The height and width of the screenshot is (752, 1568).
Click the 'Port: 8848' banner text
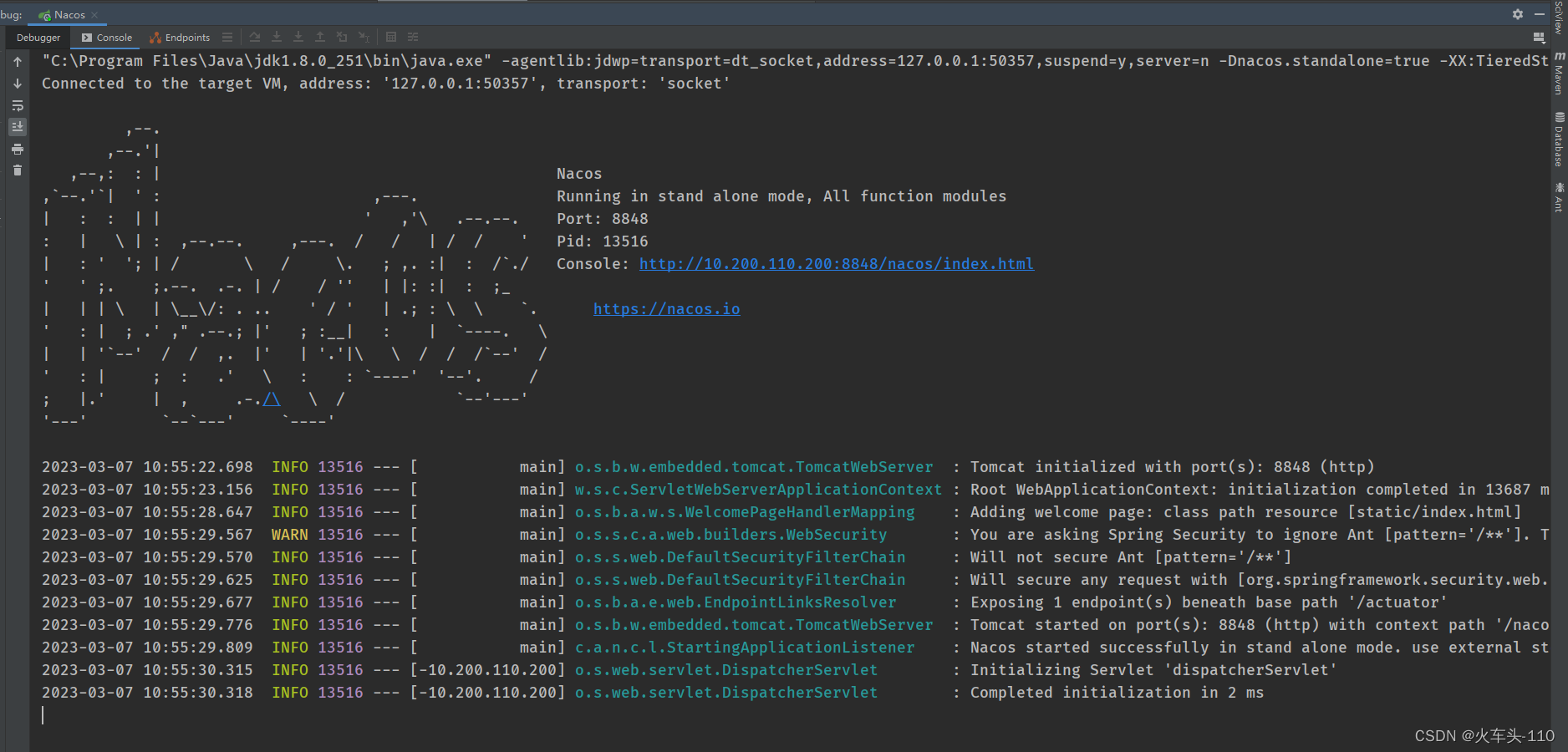tap(602, 219)
